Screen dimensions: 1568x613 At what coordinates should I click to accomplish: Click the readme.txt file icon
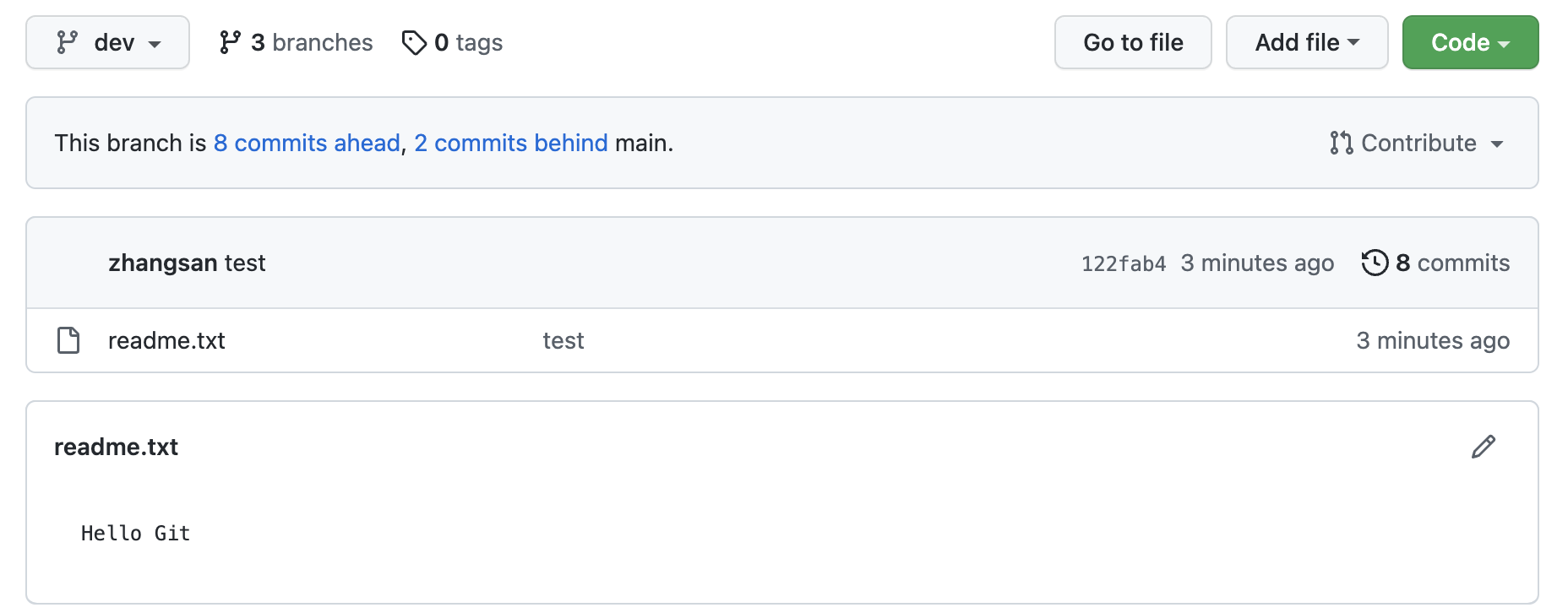(68, 340)
